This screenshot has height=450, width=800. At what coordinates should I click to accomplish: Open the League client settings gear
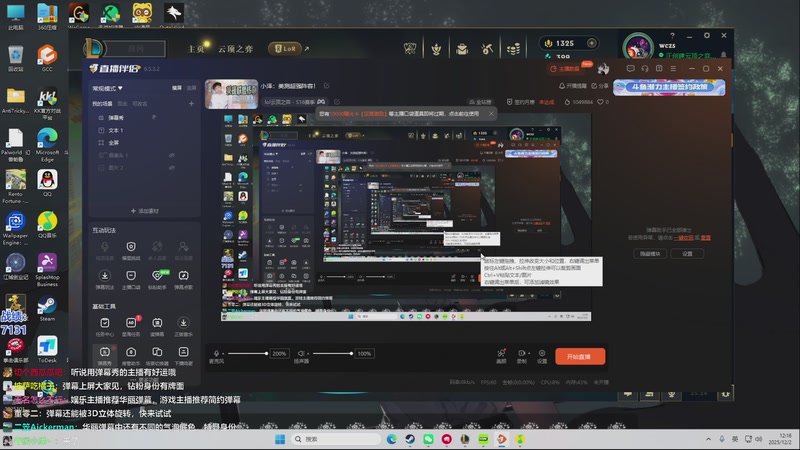tap(707, 36)
